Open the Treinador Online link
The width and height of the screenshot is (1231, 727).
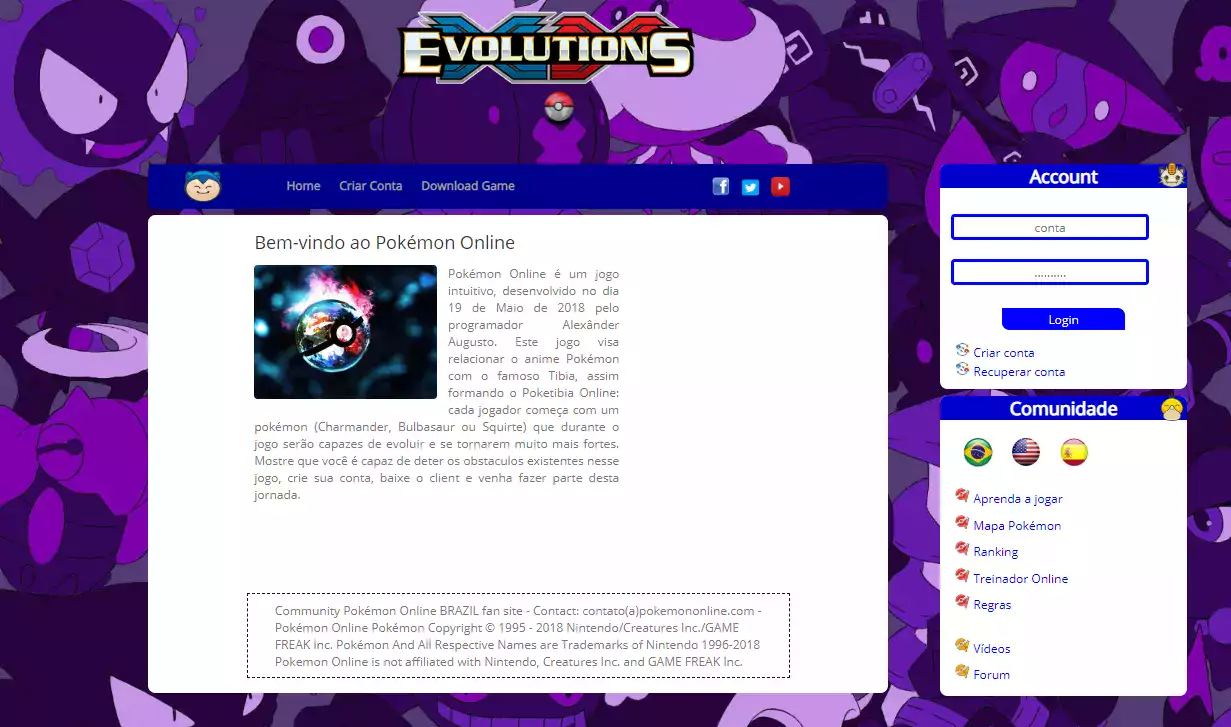(1021, 579)
